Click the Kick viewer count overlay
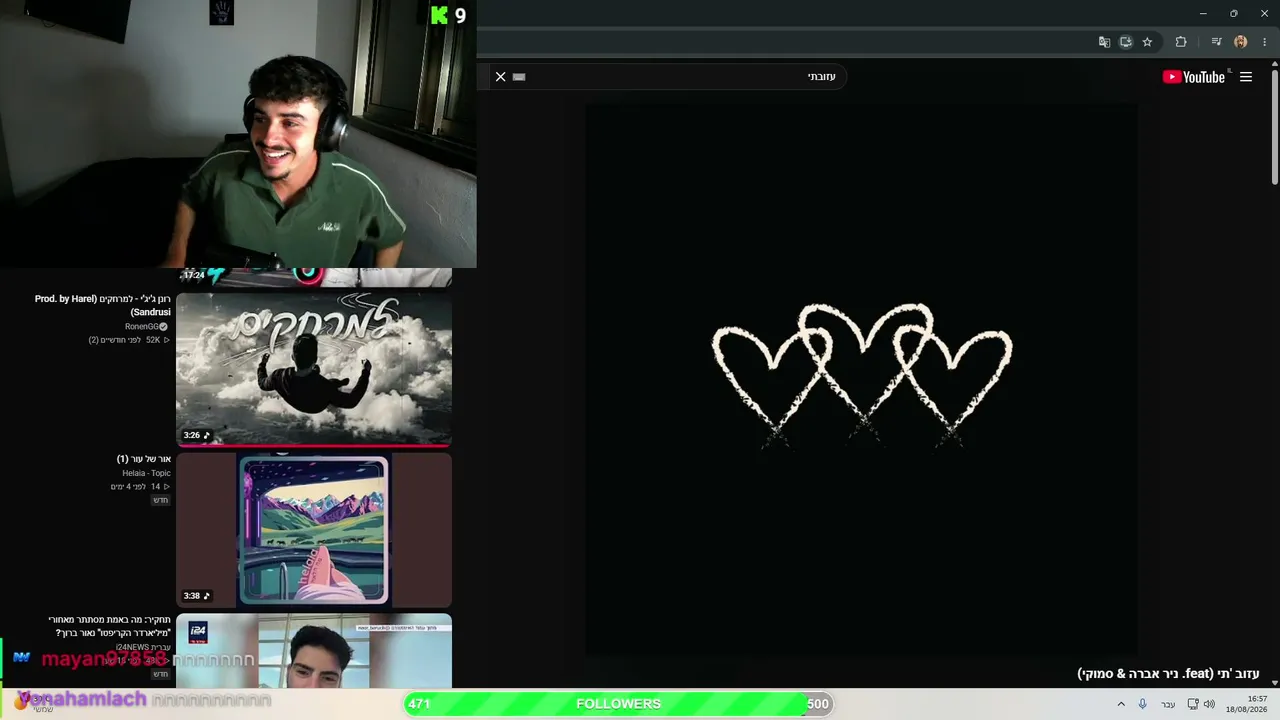The width and height of the screenshot is (1280, 720). click(448, 15)
